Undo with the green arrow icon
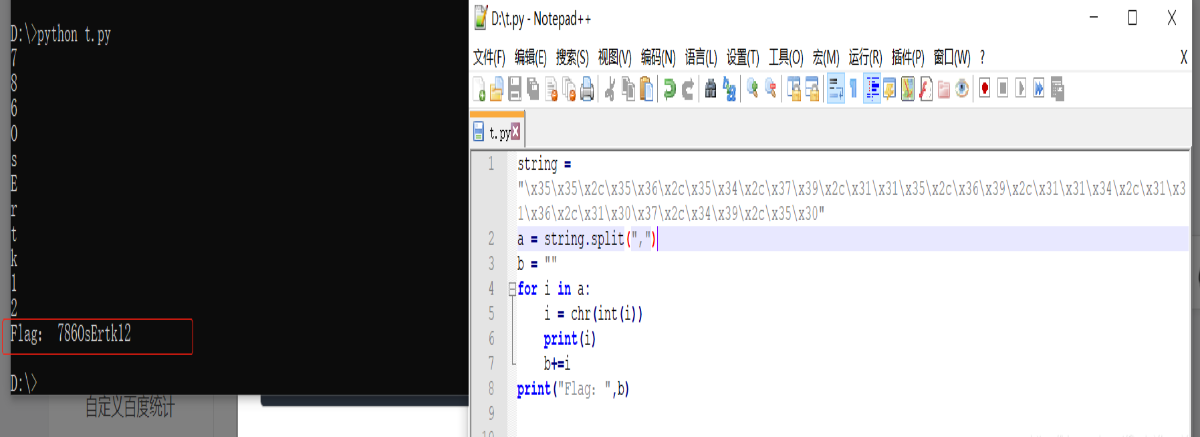Image resolution: width=1200 pixels, height=437 pixels. (669, 89)
